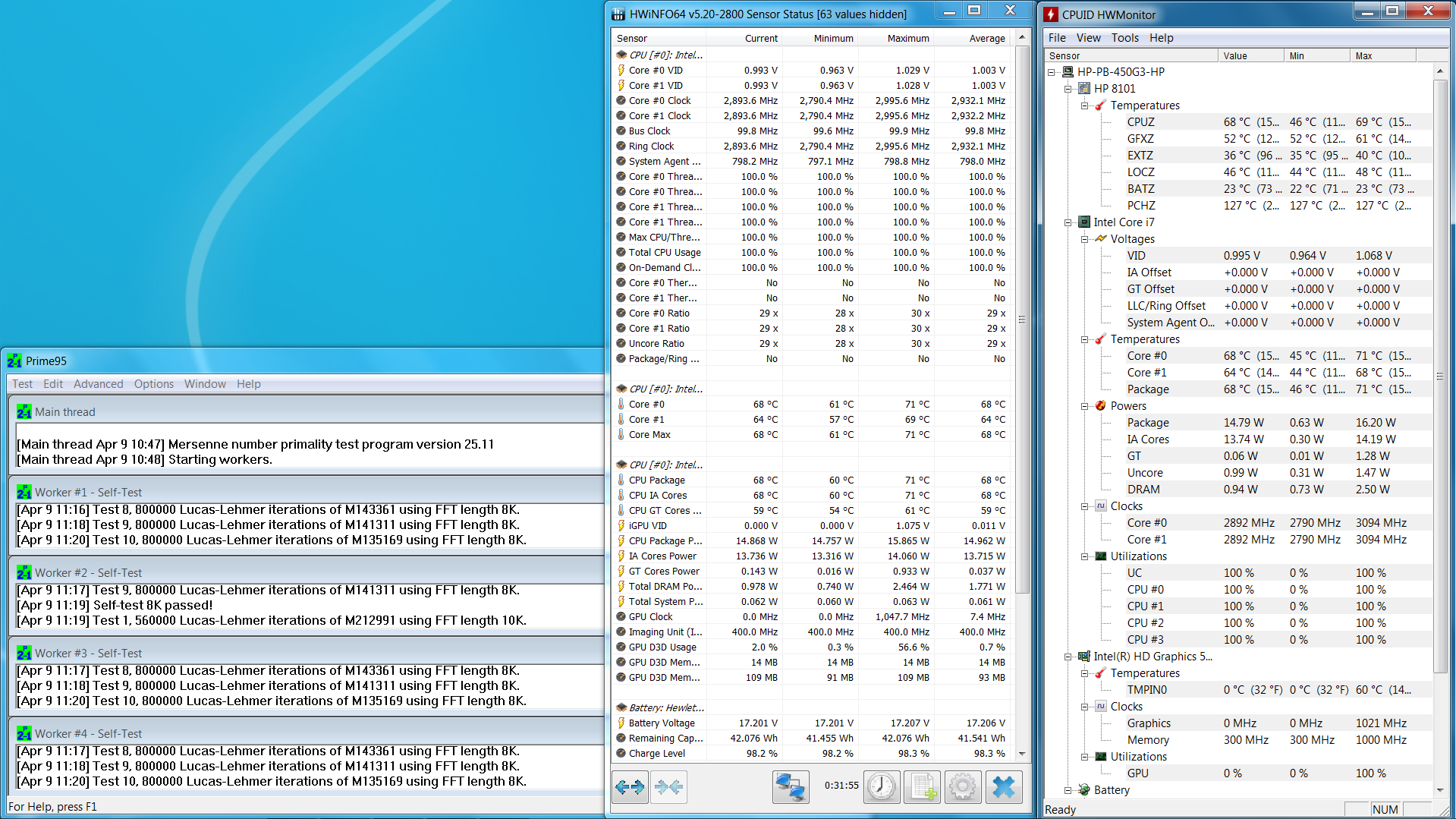Click HWiNFO scrollbar down arrow
The height and width of the screenshot is (819, 1456).
[x=1022, y=754]
